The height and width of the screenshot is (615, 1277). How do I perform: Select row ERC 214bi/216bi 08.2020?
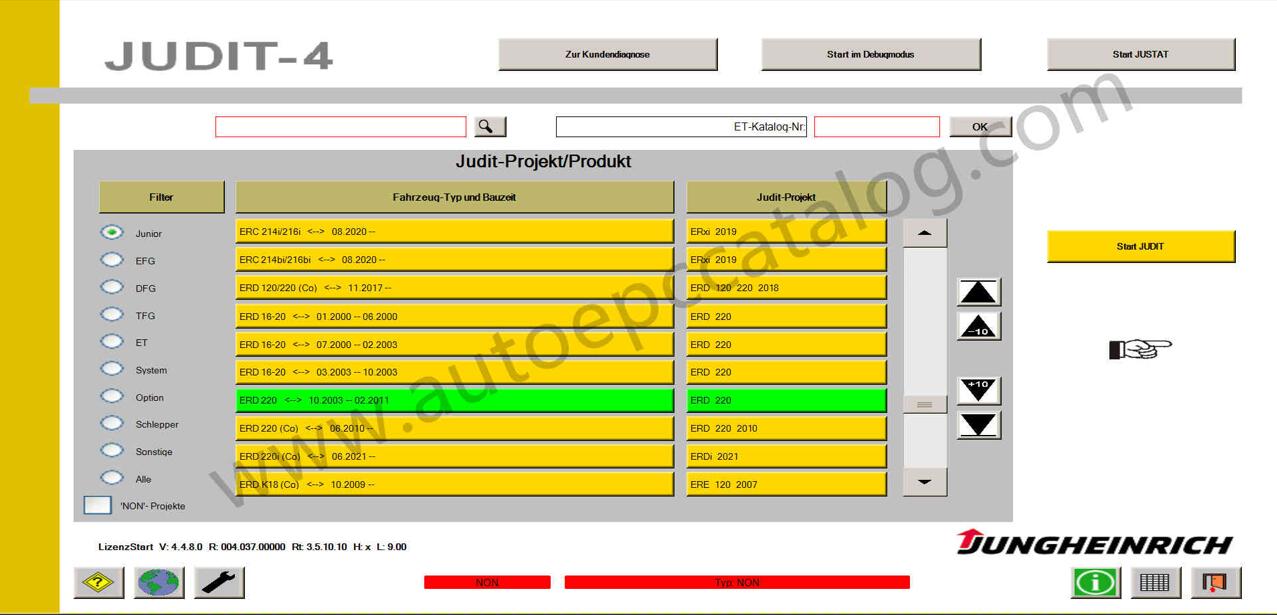click(455, 259)
